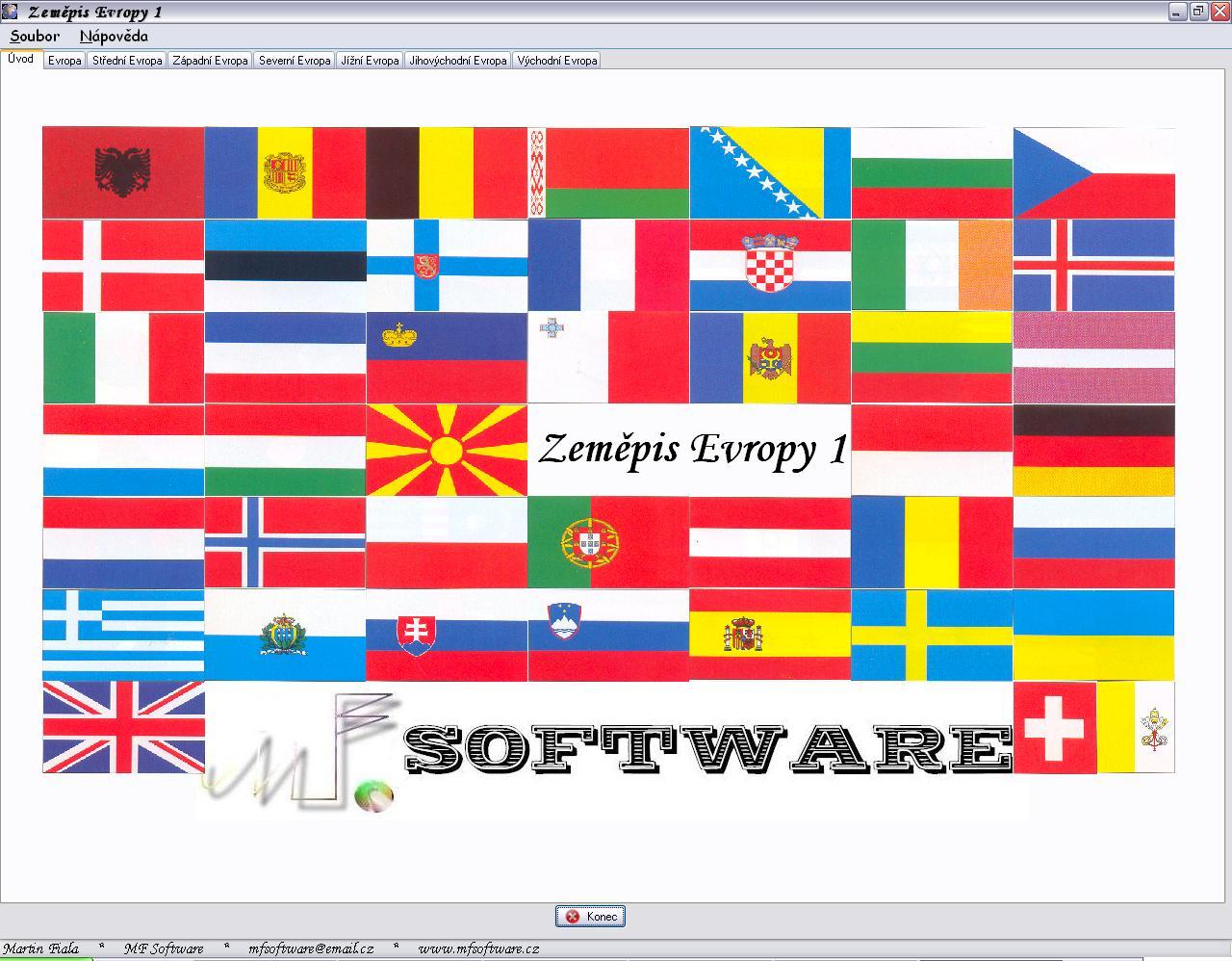Choose the Norway flag
The image size is (1232, 961).
(285, 542)
